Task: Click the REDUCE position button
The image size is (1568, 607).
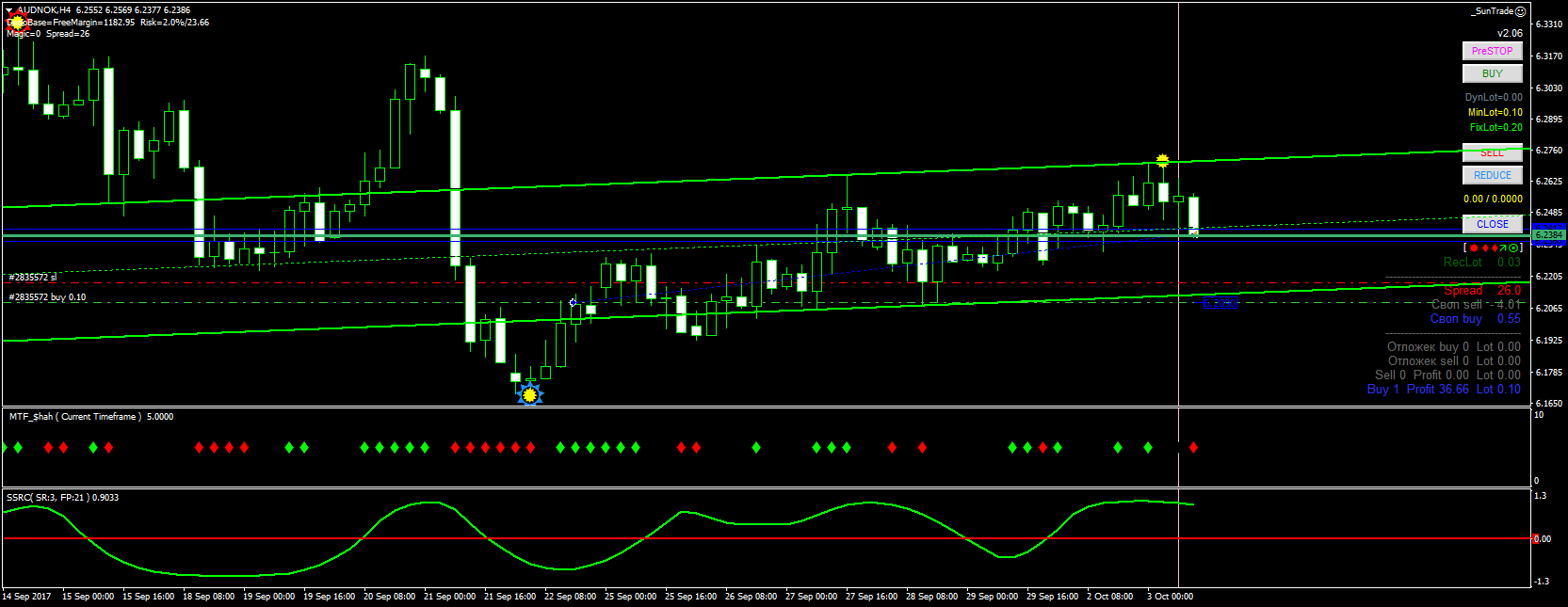Action: [x=1492, y=175]
